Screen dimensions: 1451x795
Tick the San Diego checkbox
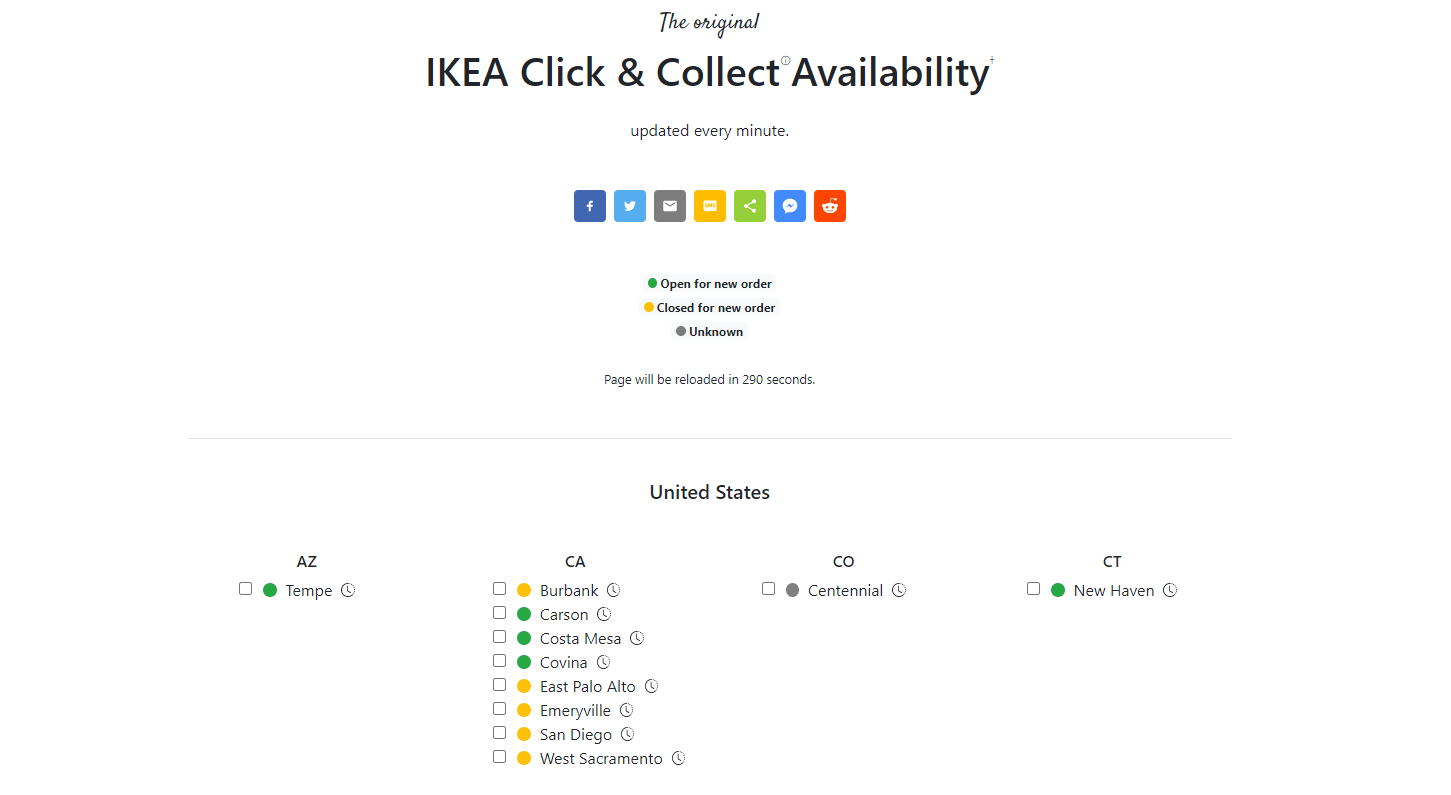click(499, 733)
